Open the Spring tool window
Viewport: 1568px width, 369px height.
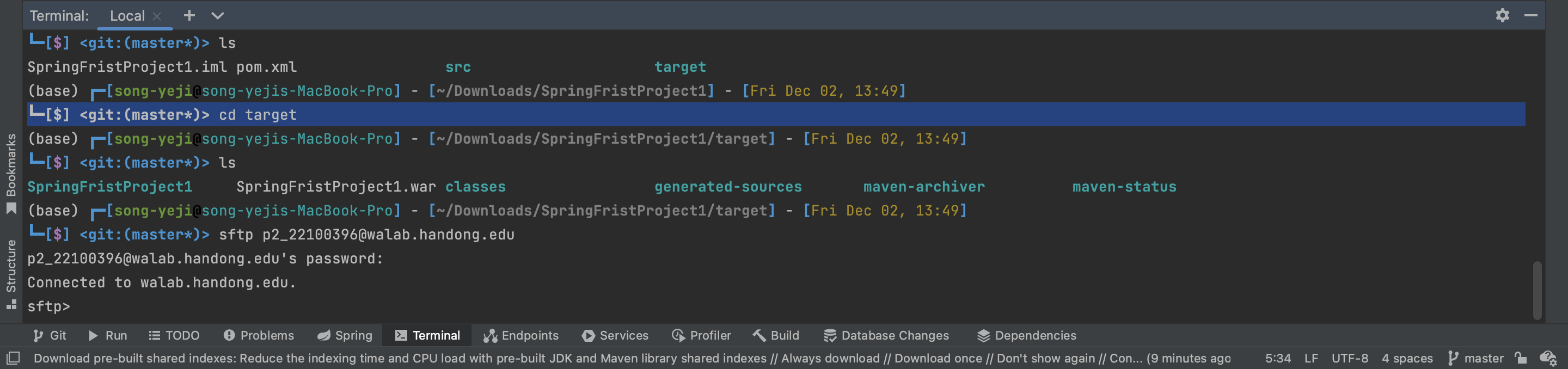[345, 335]
